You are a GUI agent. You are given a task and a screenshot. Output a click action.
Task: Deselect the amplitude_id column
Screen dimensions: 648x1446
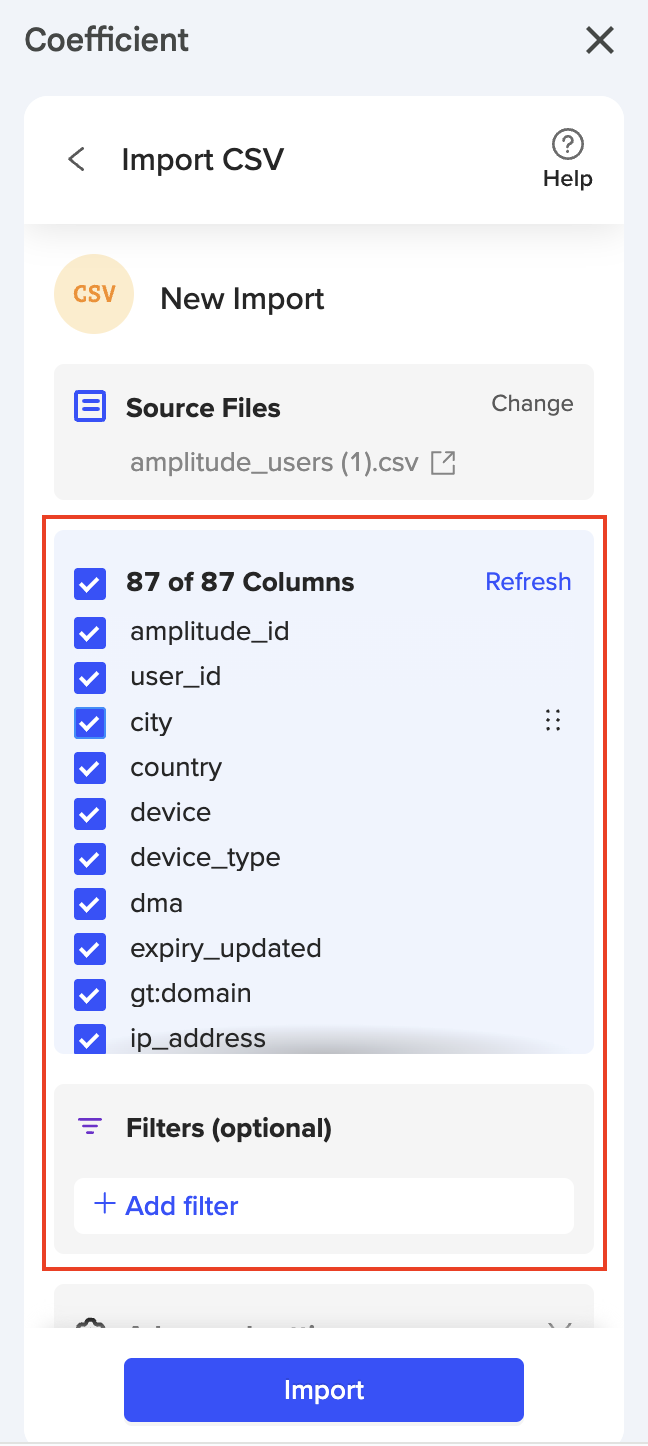[89, 632]
